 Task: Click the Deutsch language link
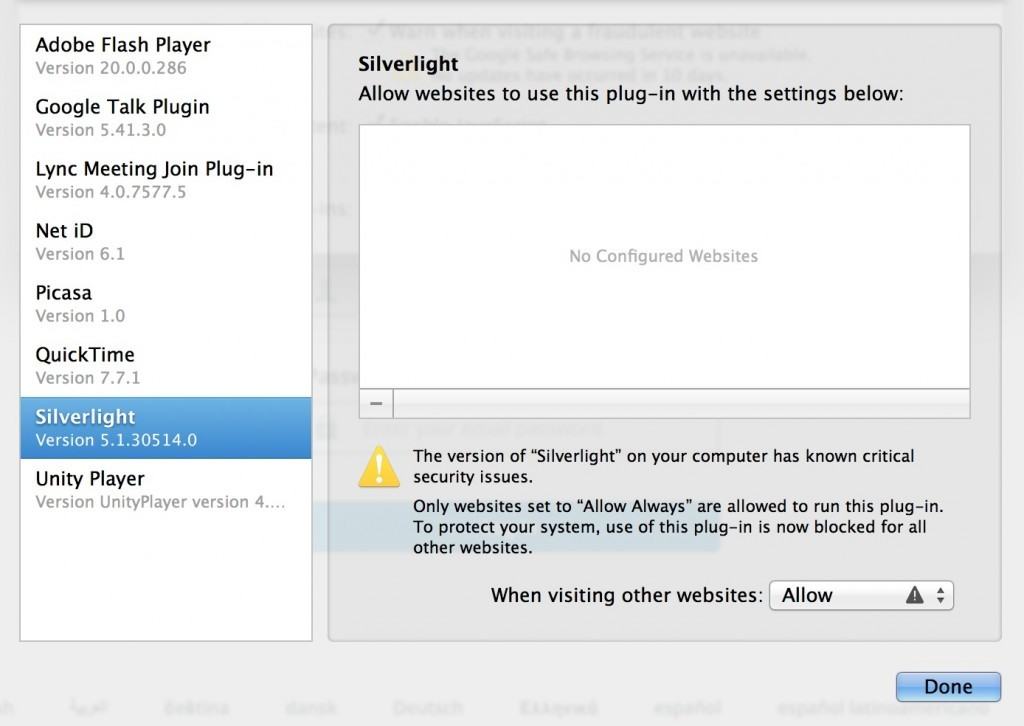click(x=428, y=706)
